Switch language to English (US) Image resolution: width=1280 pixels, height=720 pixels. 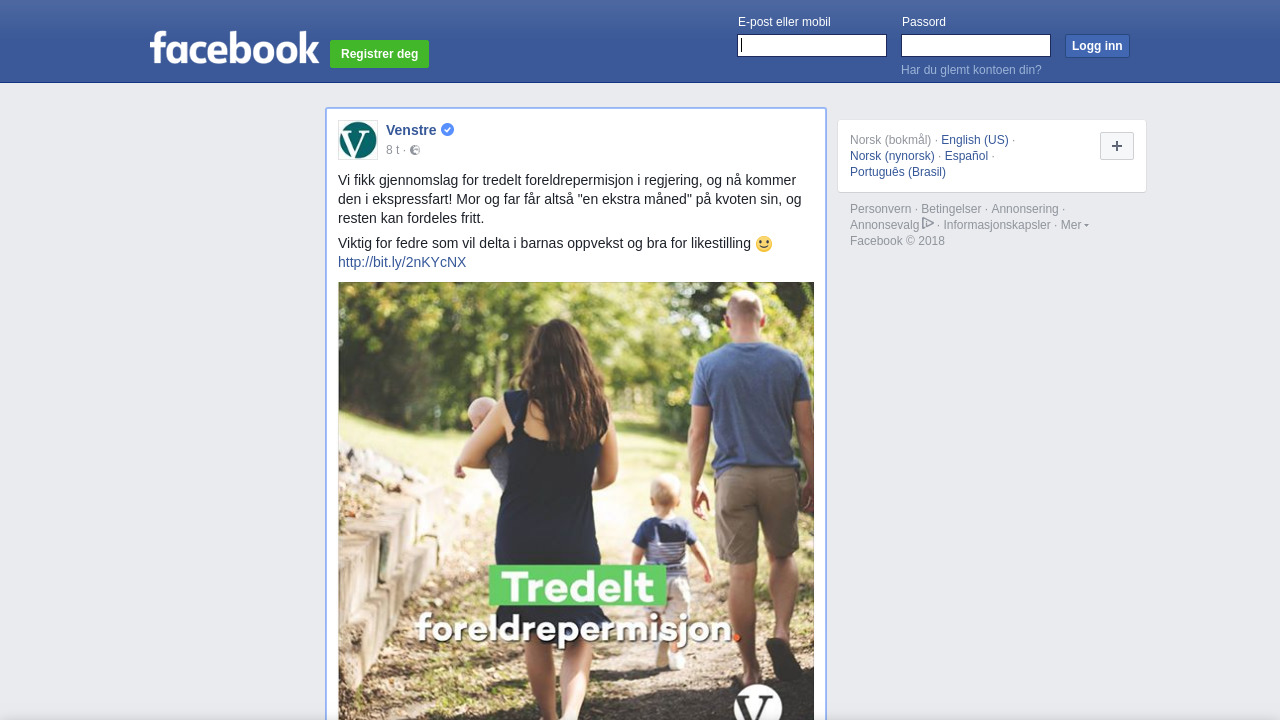[x=975, y=140]
